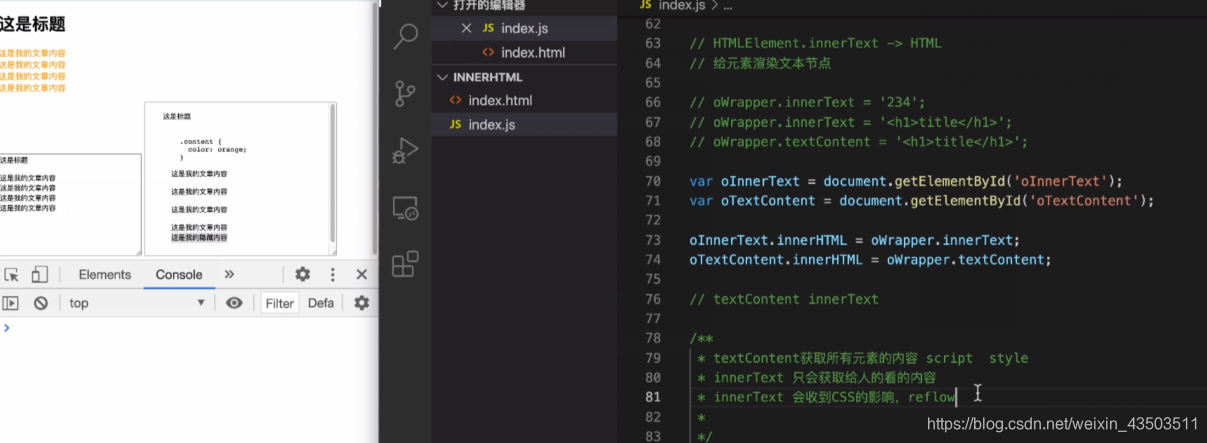Click the '// textContent innerText' comment line
Screen dimensions: 1207x443
click(784, 299)
